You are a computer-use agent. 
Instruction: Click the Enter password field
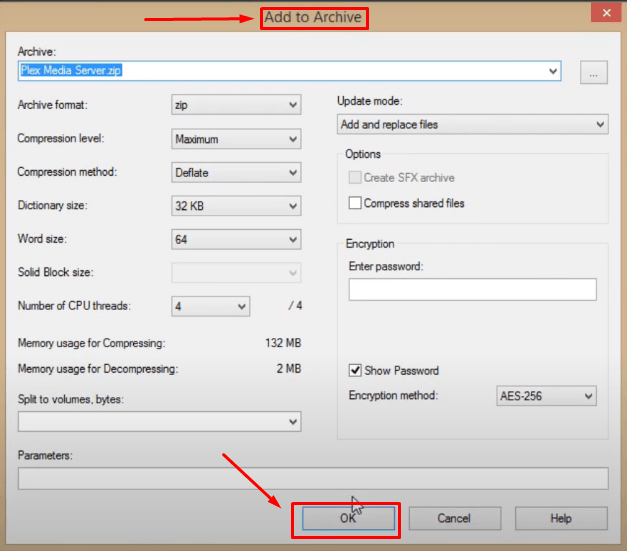coord(473,289)
